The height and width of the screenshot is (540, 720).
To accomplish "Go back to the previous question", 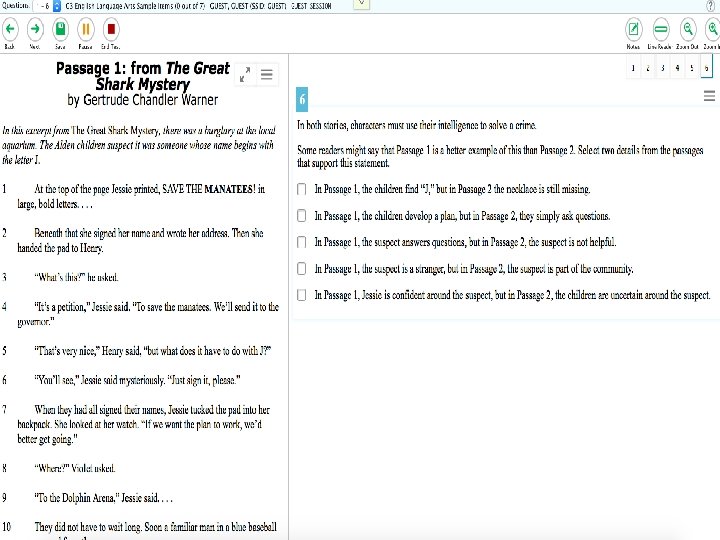I will pos(10,29).
